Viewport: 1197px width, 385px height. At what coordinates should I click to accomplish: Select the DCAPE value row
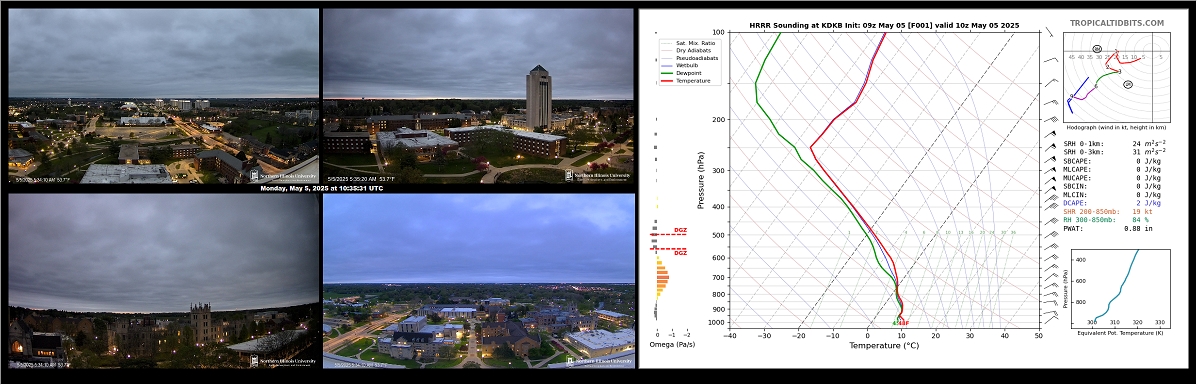tap(1112, 202)
